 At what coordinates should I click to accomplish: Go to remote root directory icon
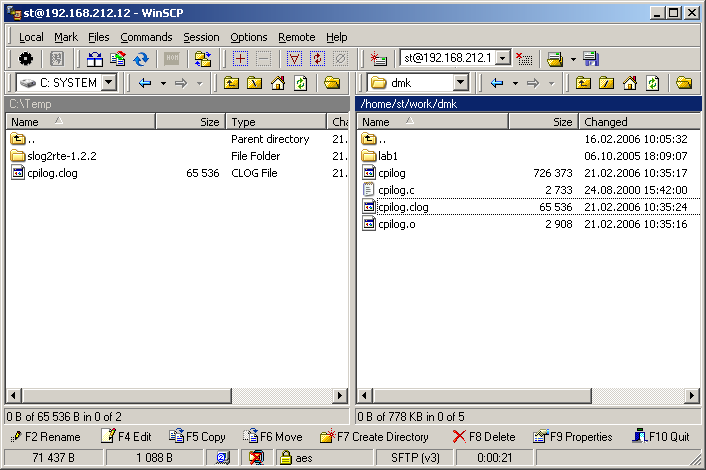pos(606,83)
